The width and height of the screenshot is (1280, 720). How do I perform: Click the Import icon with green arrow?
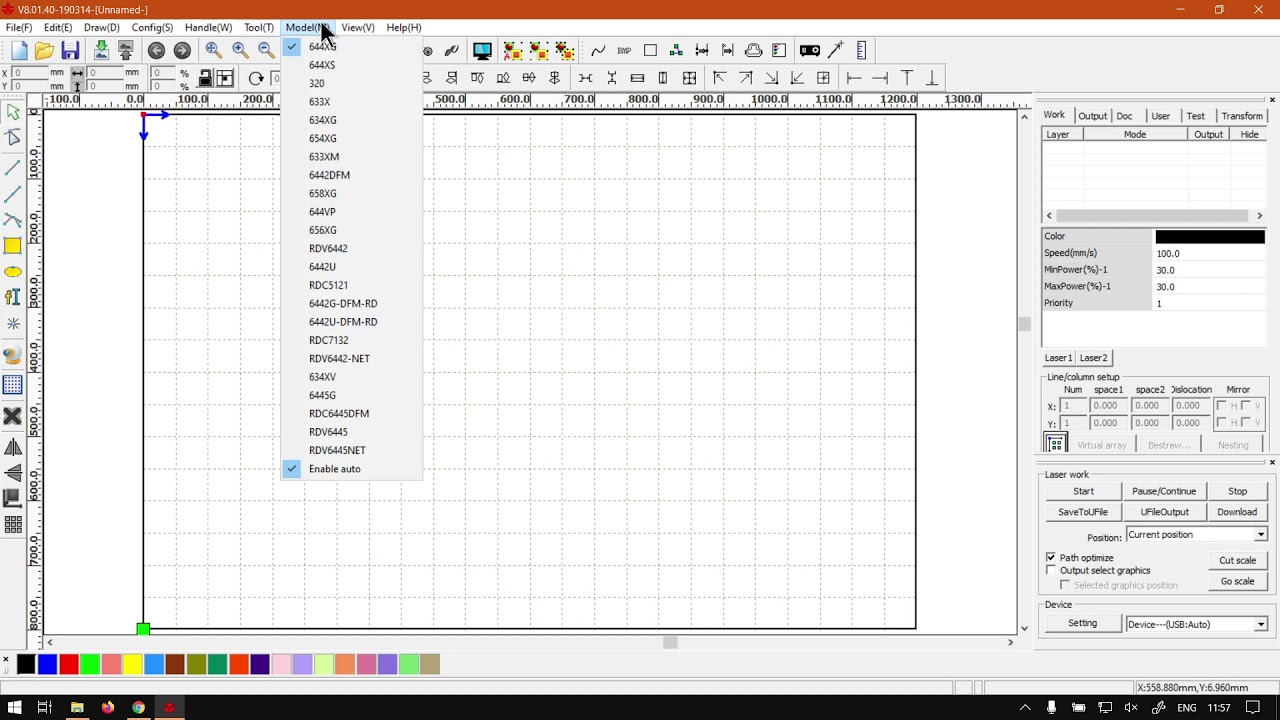click(101, 50)
